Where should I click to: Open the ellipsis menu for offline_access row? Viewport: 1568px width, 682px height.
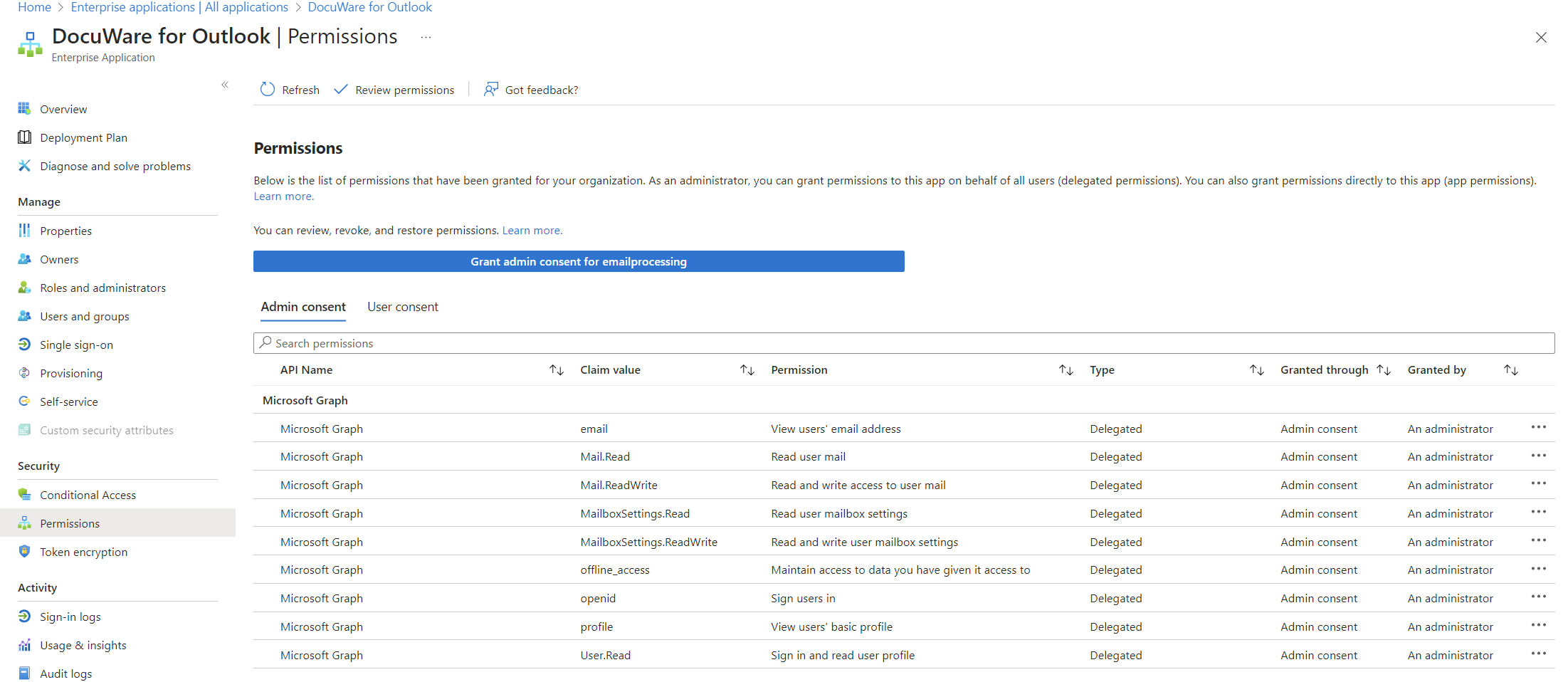point(1539,569)
